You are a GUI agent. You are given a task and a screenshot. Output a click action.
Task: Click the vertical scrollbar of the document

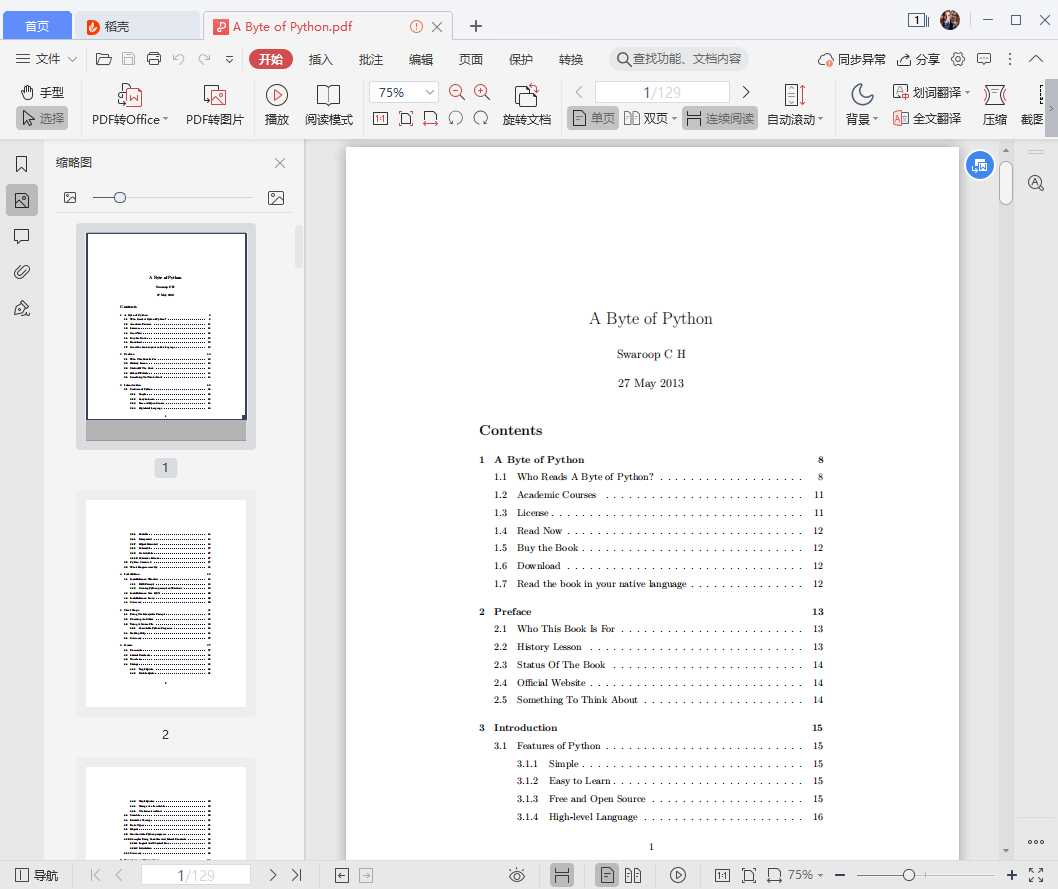(1006, 182)
